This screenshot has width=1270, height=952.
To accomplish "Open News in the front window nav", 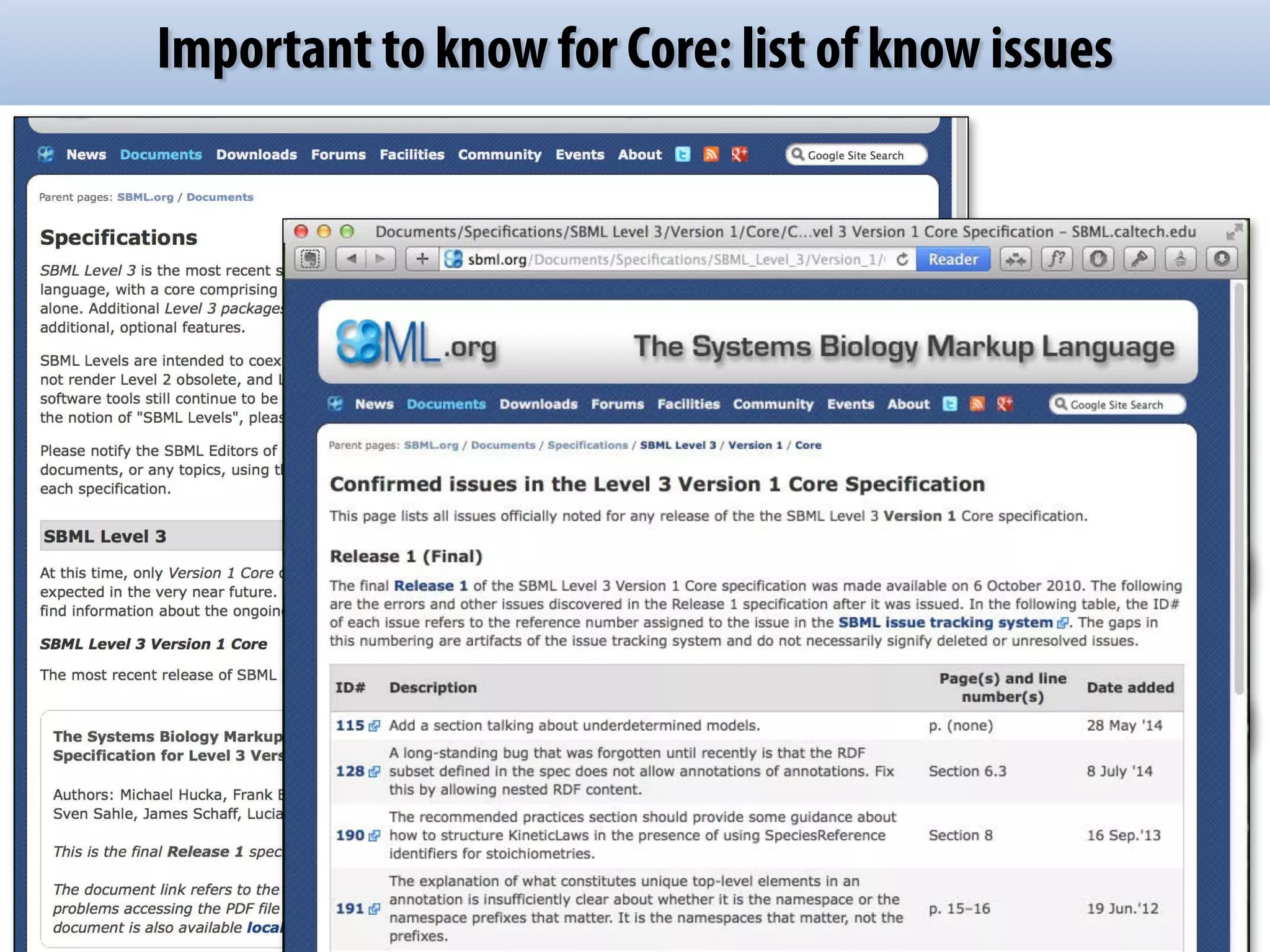I will (x=374, y=404).
